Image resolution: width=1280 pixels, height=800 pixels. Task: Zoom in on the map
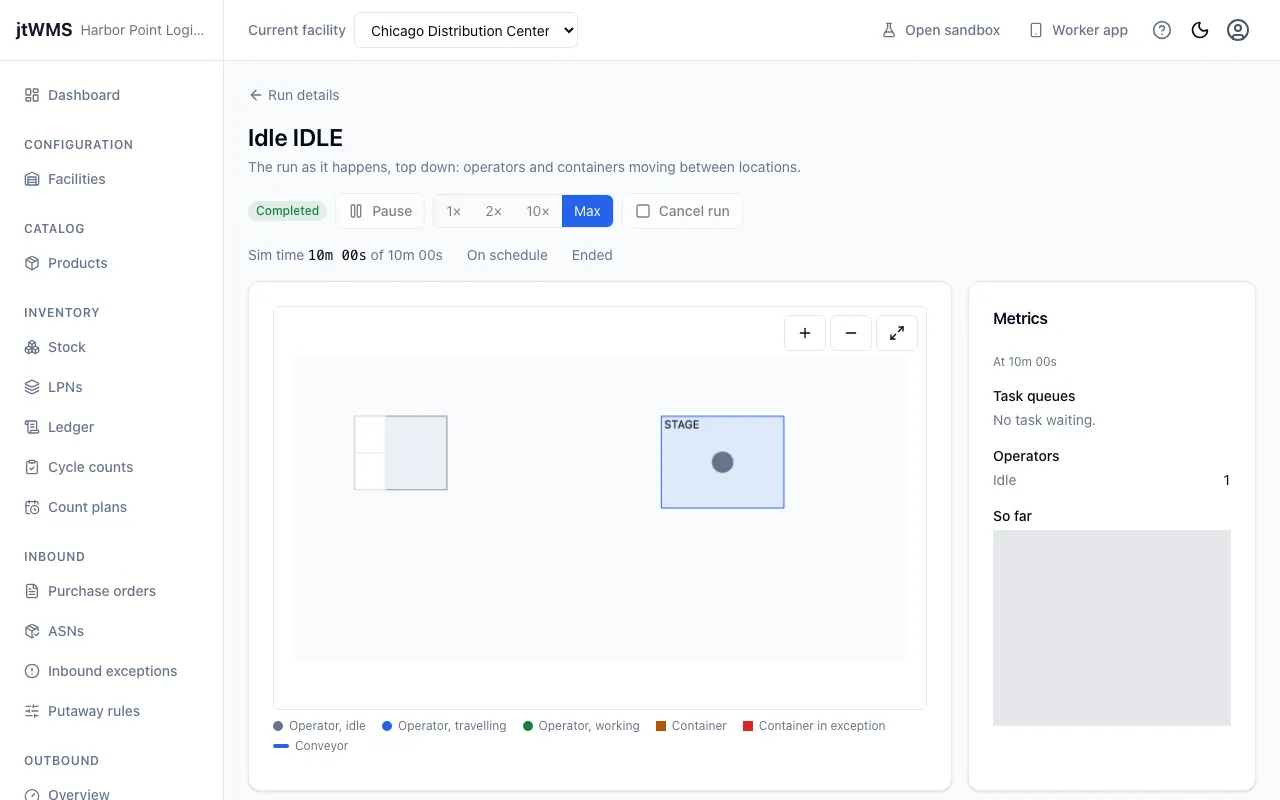click(x=805, y=333)
